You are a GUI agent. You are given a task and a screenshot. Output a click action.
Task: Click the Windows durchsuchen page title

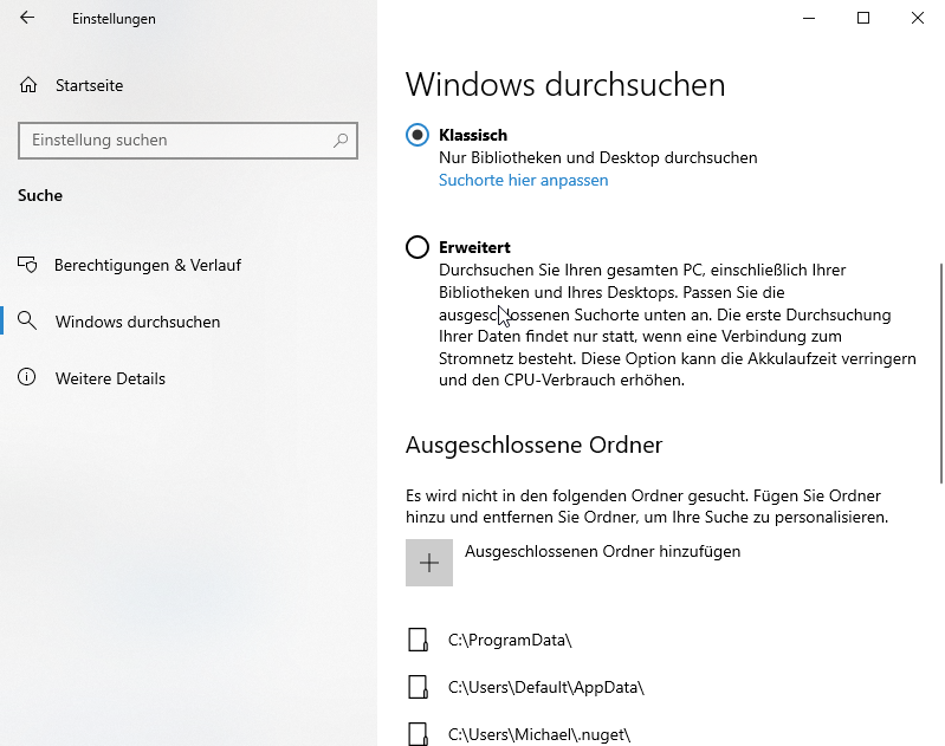pos(565,84)
